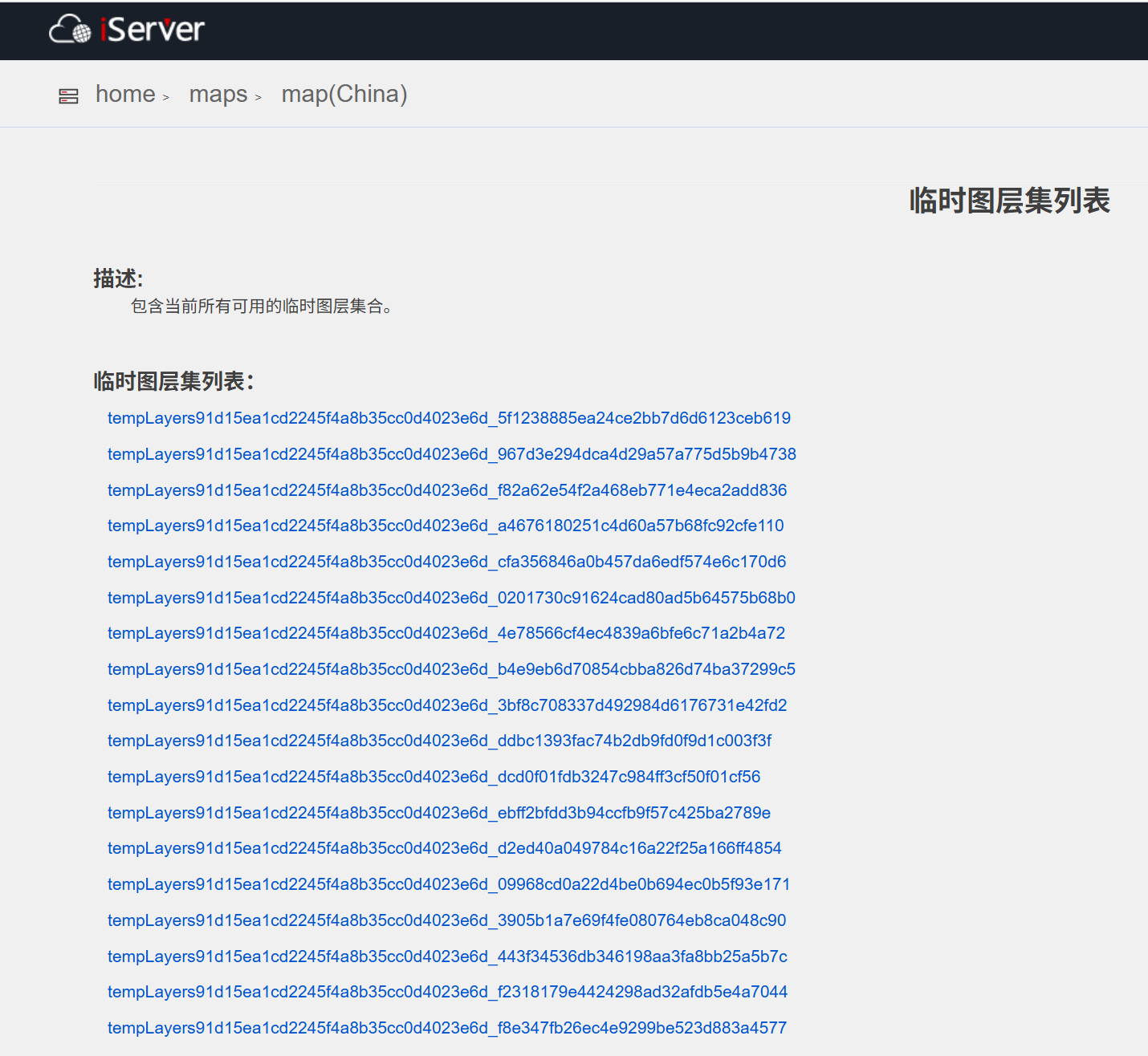The image size is (1148, 1056).
Task: Go to the home breadcrumb
Action: pos(125,94)
